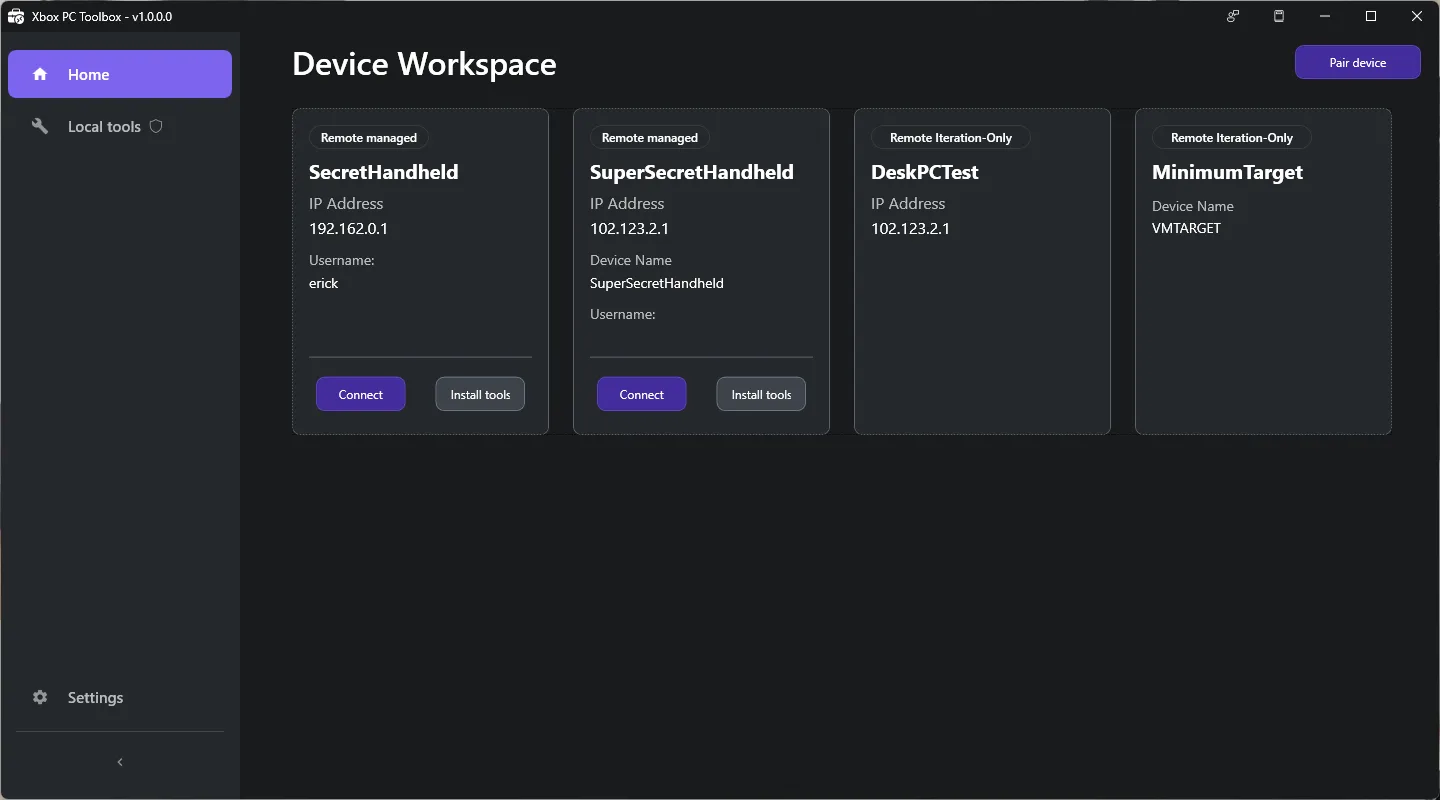1440x800 pixels.
Task: Maximize the Xbox PC Toolbox window
Action: coord(1371,16)
